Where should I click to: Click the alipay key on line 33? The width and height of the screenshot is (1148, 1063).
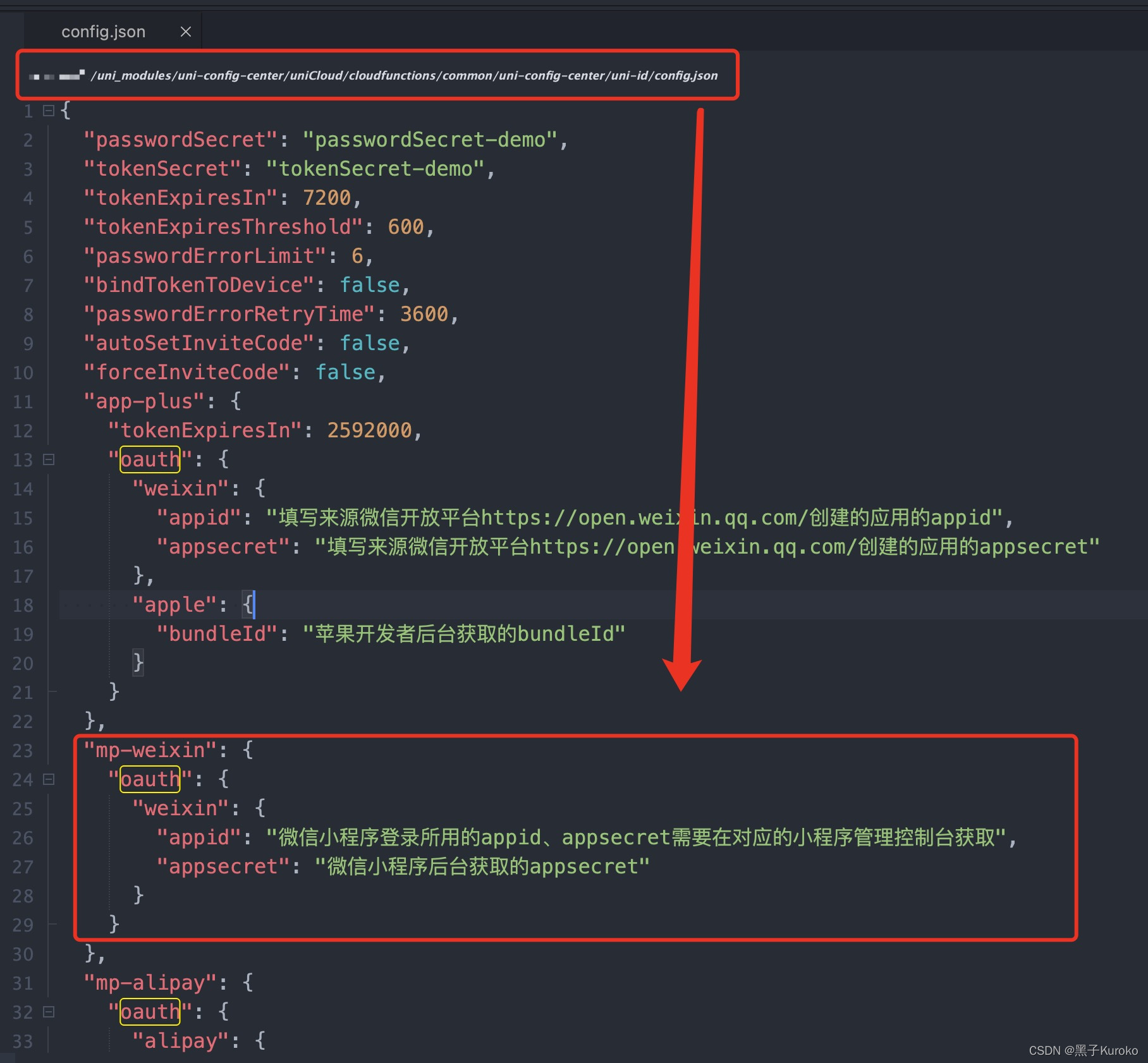[180, 1040]
